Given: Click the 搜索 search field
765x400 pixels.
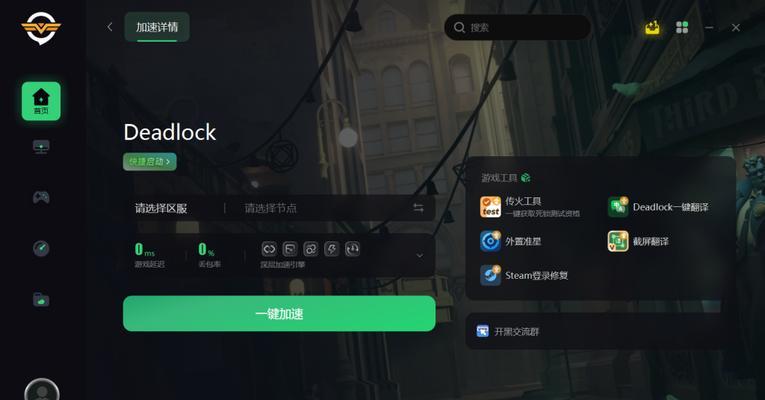Looking at the screenshot, I should pyautogui.click(x=517, y=27).
